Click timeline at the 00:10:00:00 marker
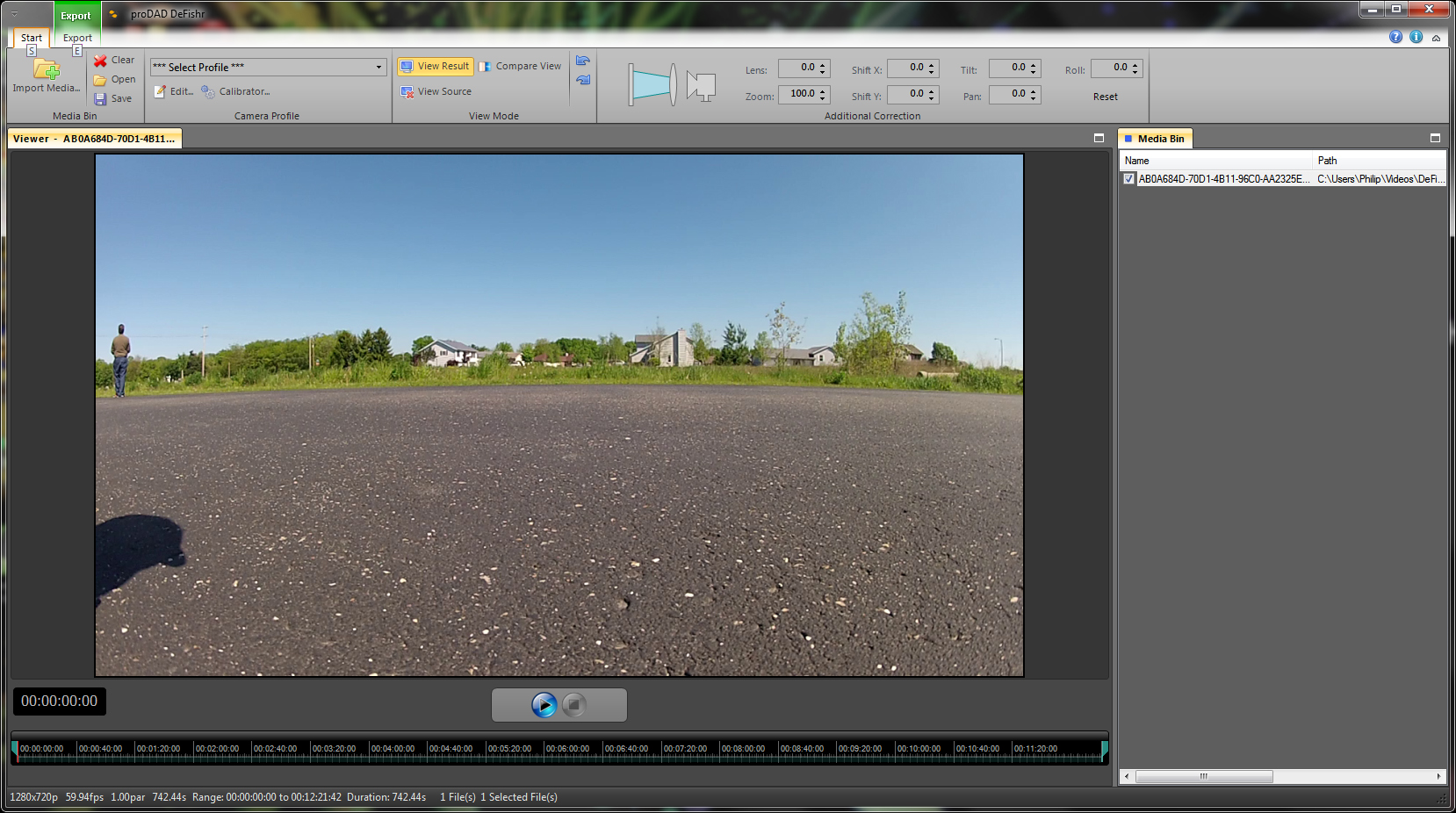 [x=919, y=750]
